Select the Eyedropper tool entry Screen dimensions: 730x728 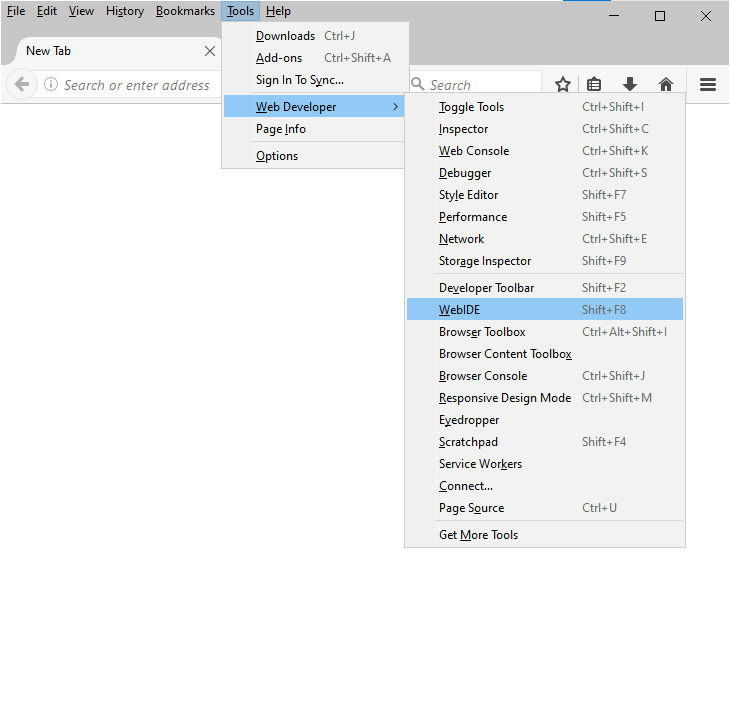click(545, 420)
